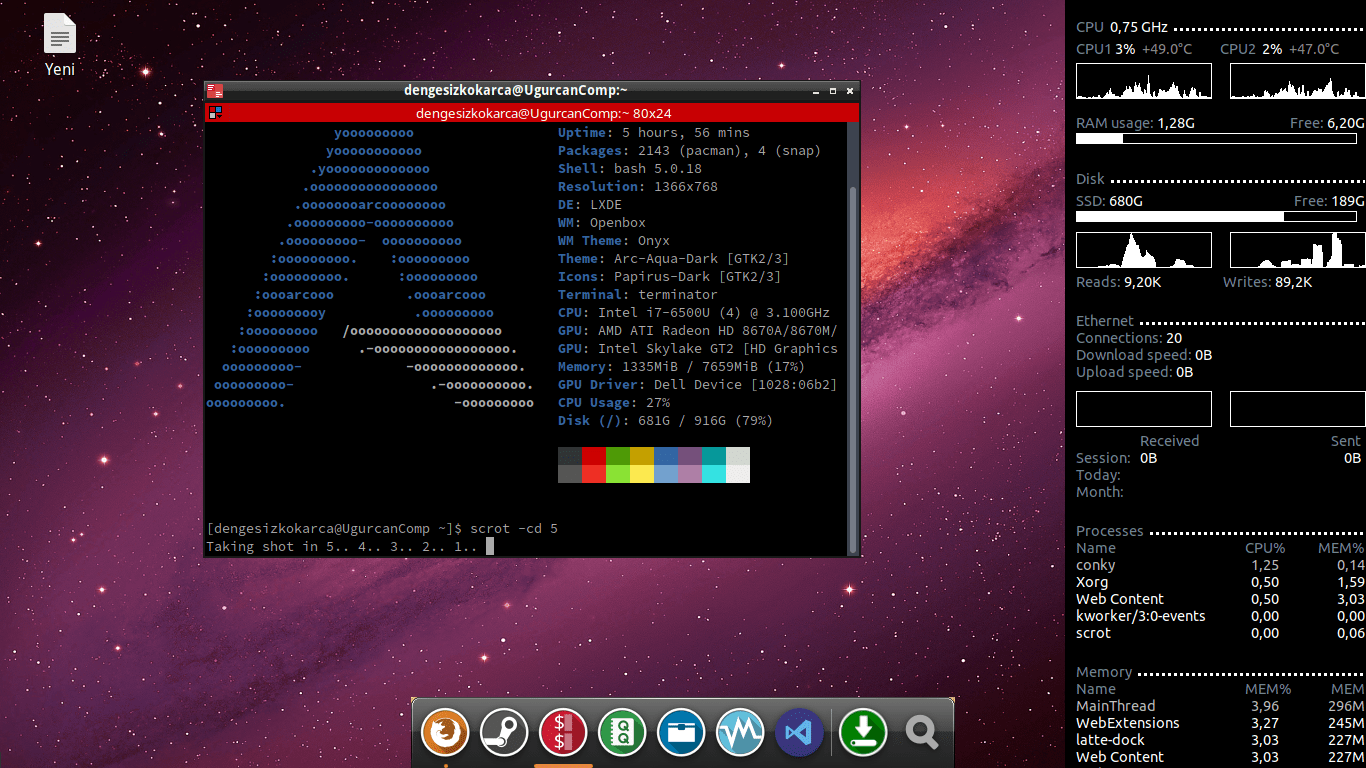Launch the system monitor pulse icon
The image size is (1366, 768).
click(x=740, y=733)
